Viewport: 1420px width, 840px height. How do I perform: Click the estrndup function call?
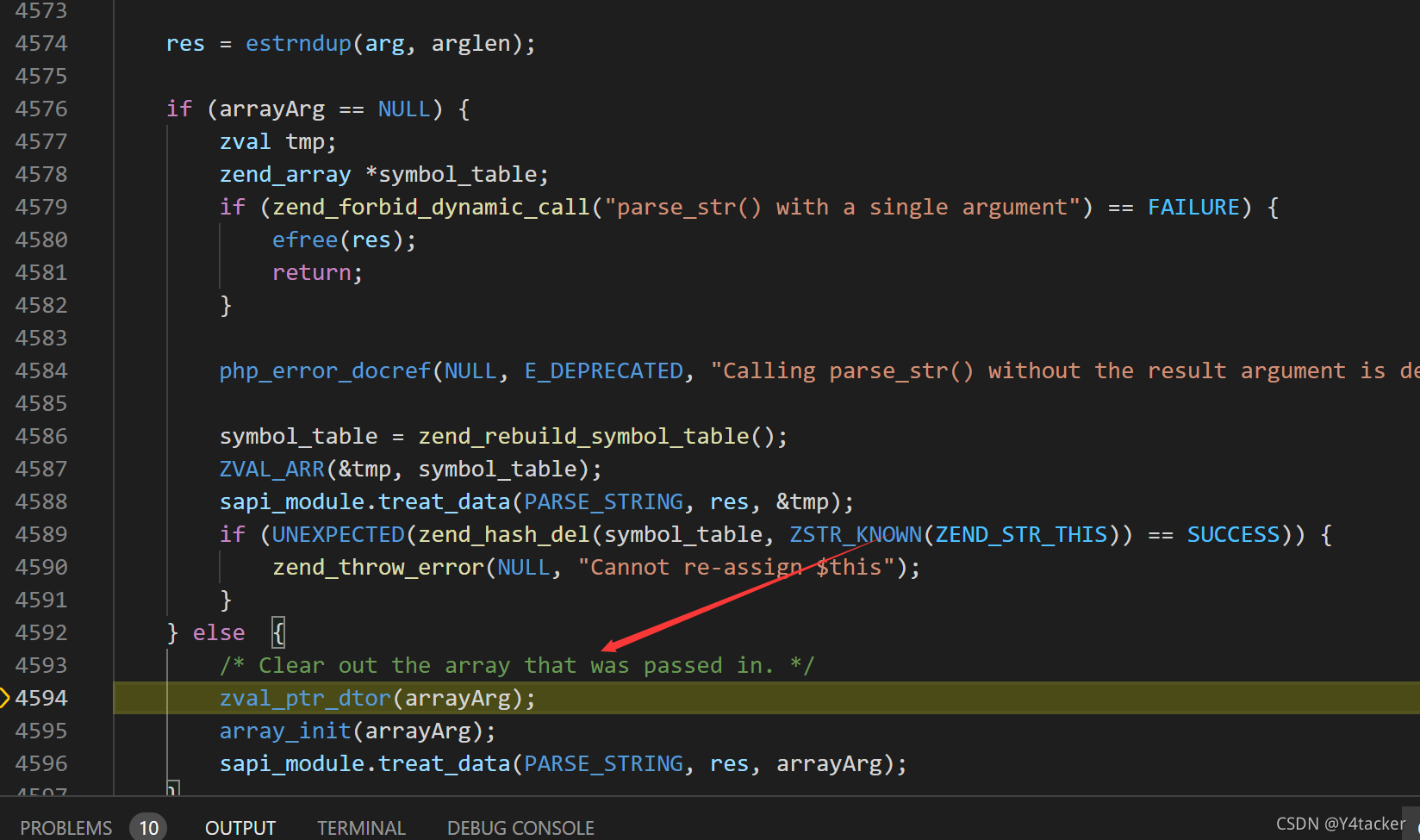pyautogui.click(x=298, y=44)
